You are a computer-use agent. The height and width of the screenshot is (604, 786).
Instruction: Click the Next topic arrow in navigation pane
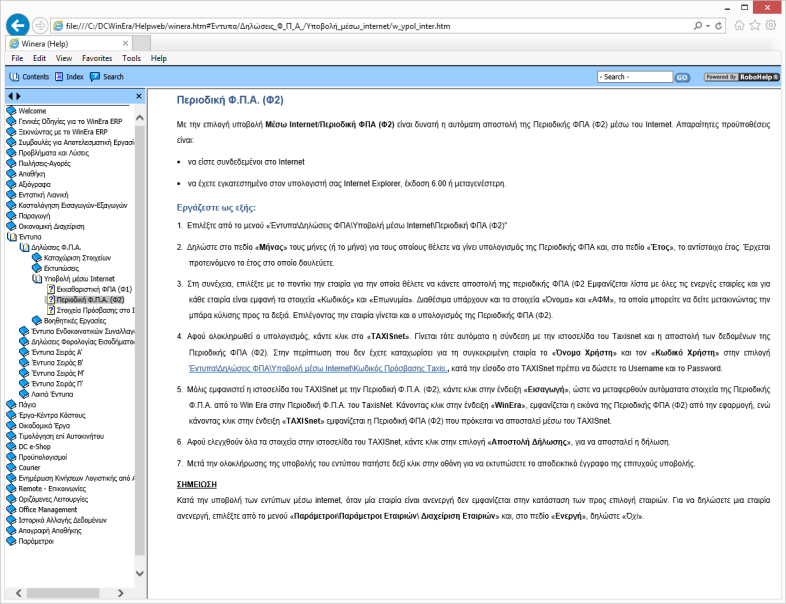pos(19,96)
